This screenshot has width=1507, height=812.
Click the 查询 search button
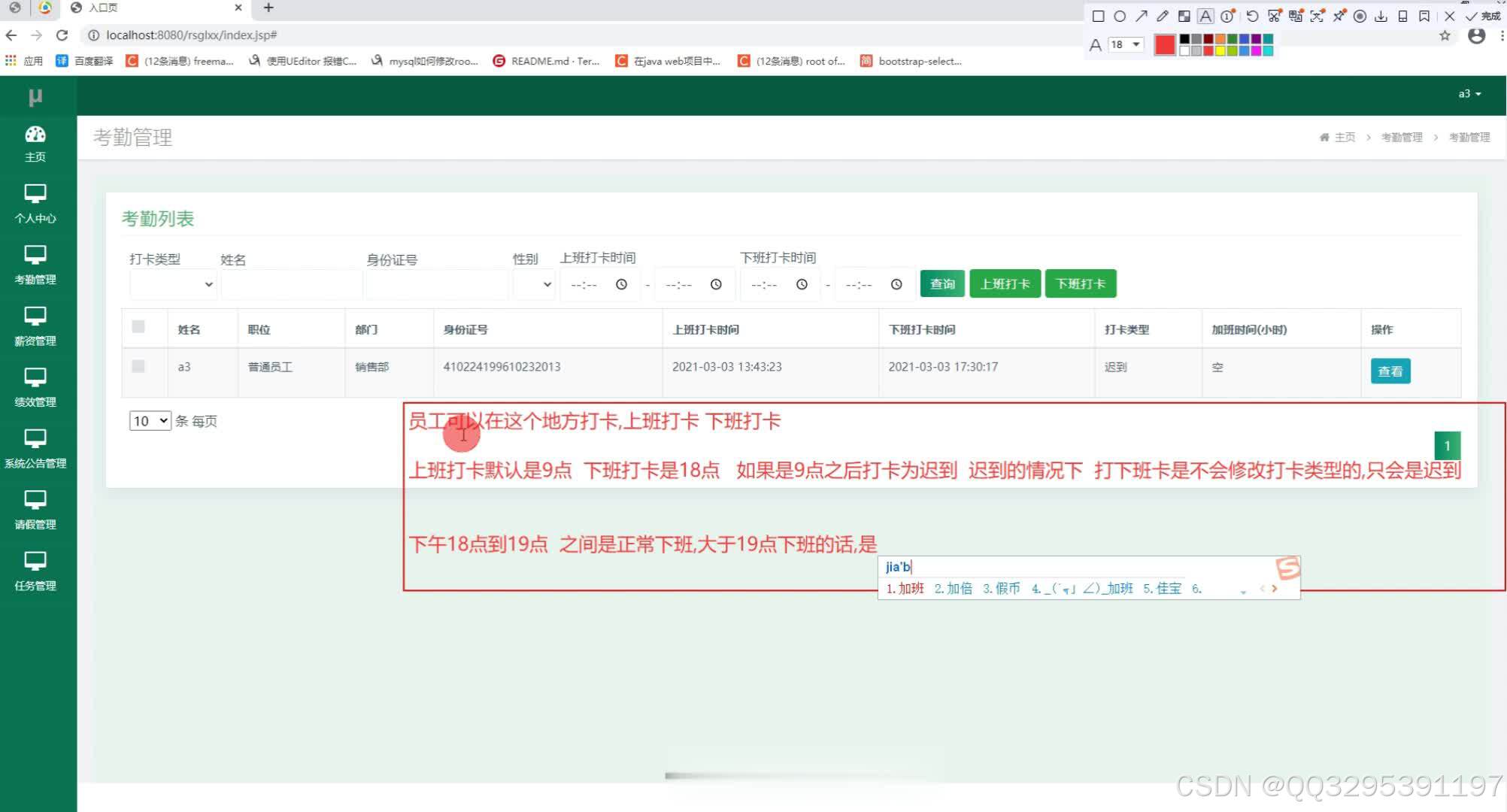[942, 283]
